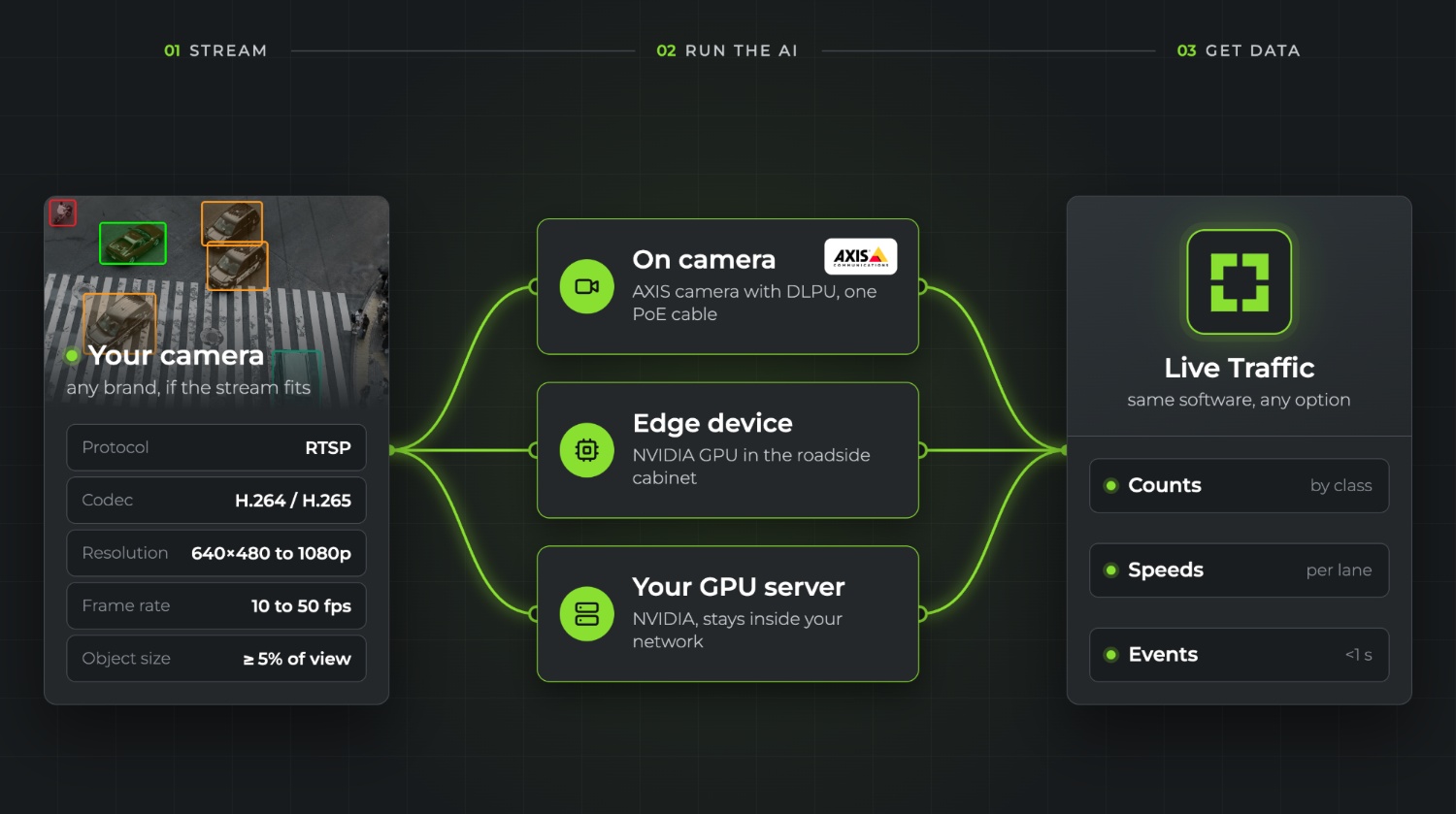Viewport: 1456px width, 814px height.
Task: Click the H.264 / H.265 codec value
Action: (293, 501)
